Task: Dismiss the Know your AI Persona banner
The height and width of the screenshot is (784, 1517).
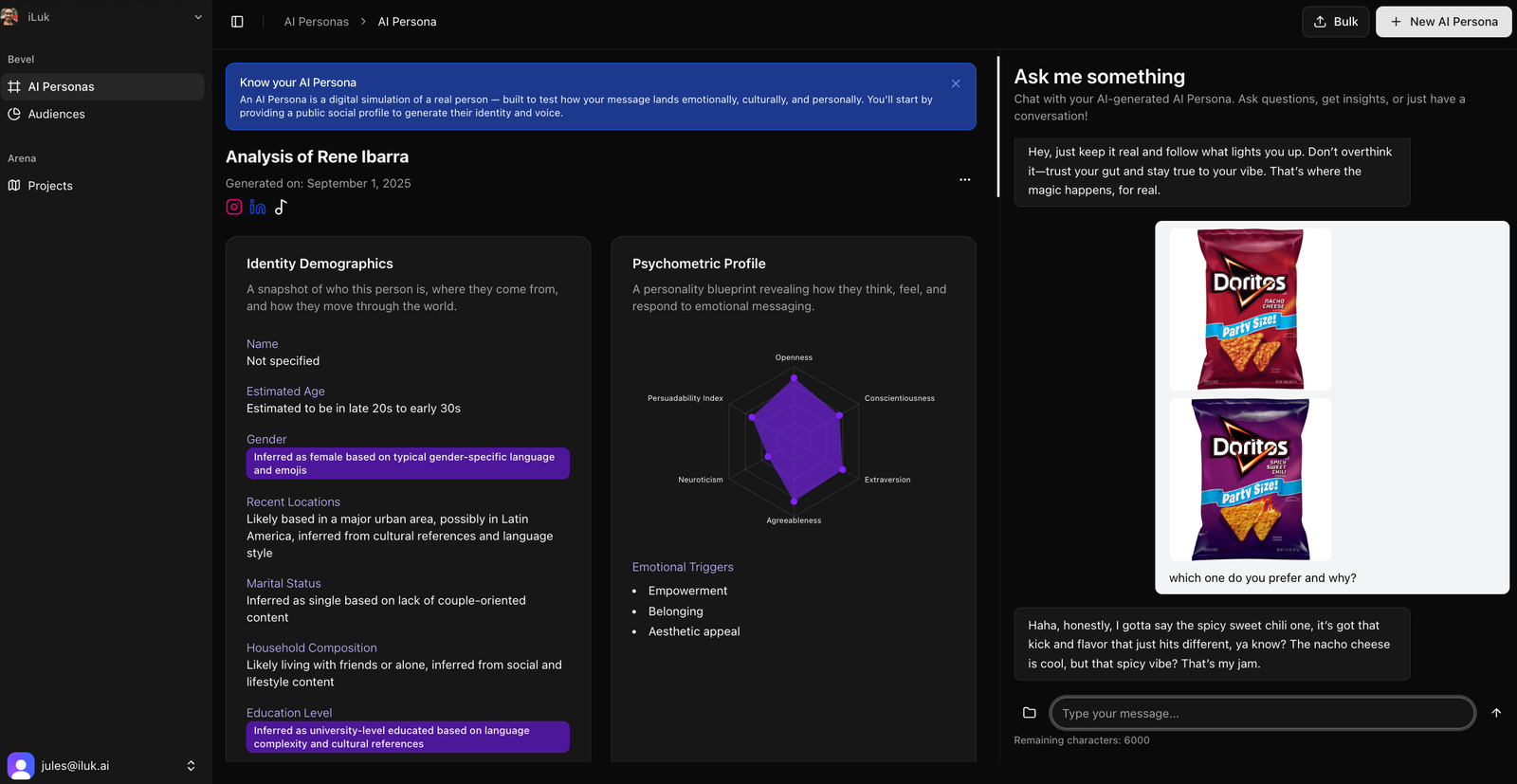Action: (x=956, y=83)
